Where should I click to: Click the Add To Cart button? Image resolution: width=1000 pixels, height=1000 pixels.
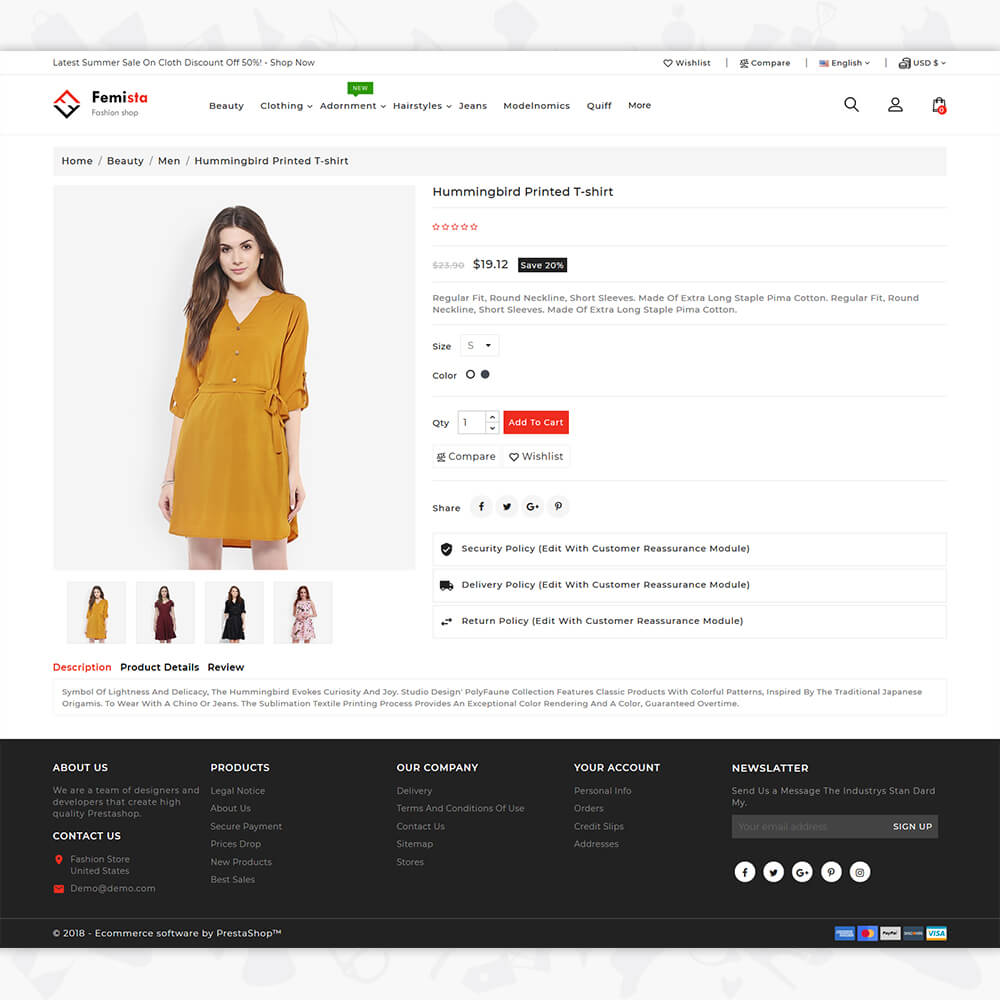click(536, 423)
